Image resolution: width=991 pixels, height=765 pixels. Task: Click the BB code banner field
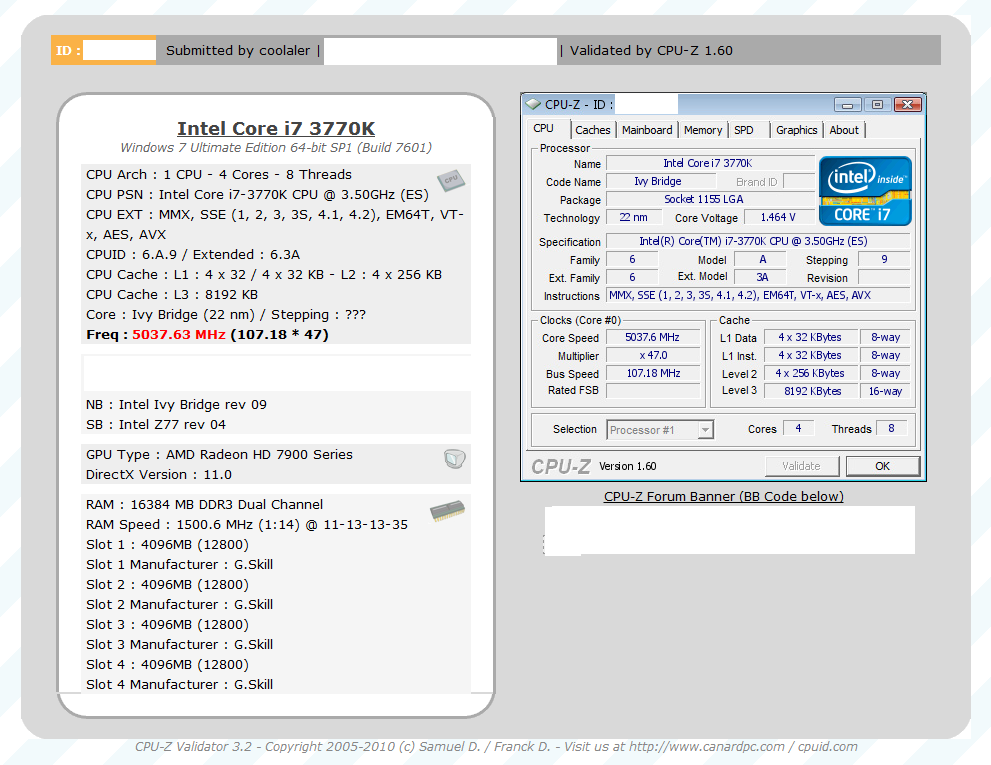(x=729, y=530)
